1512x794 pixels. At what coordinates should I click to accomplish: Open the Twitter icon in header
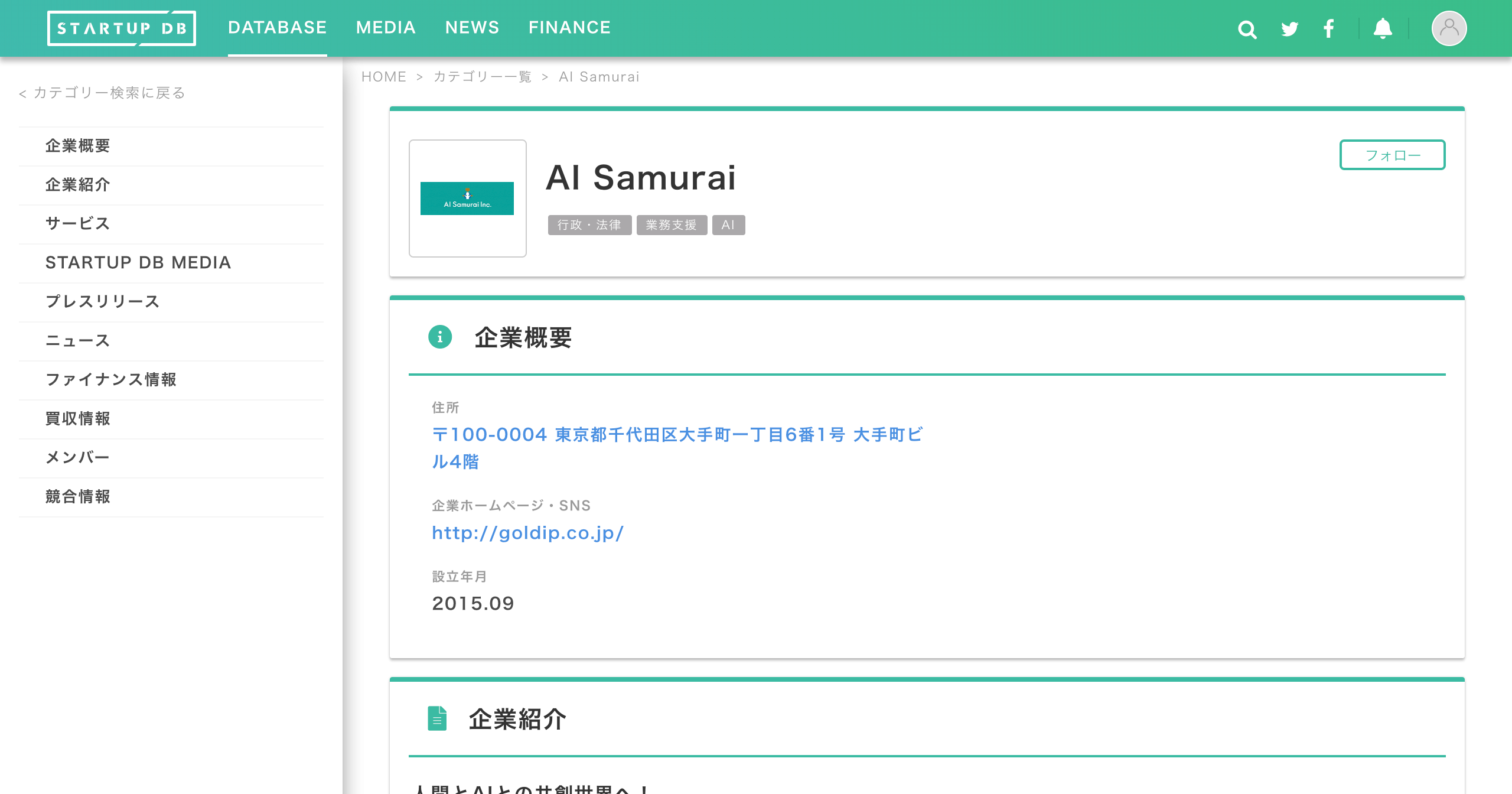1289,29
